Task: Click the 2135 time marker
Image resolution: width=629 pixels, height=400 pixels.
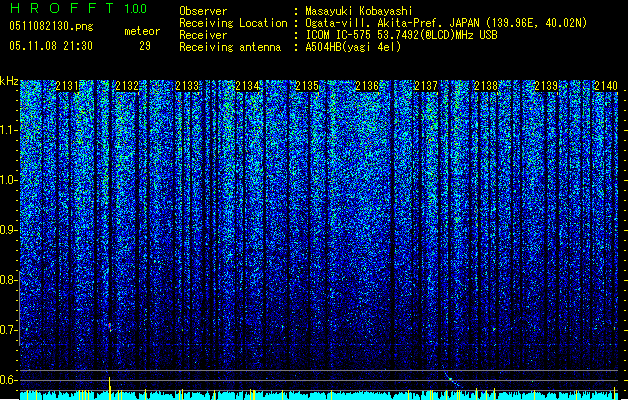Action: (x=307, y=86)
